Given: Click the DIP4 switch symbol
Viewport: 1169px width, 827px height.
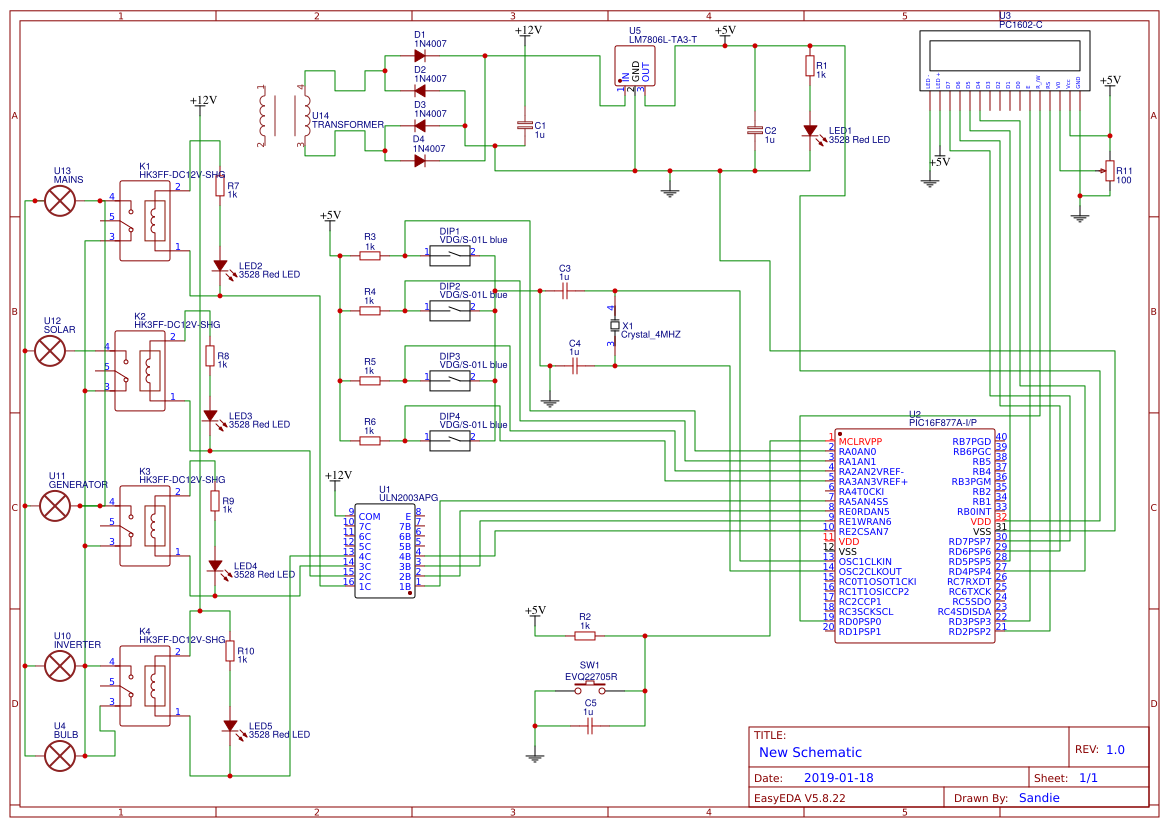Looking at the screenshot, I should [450, 441].
